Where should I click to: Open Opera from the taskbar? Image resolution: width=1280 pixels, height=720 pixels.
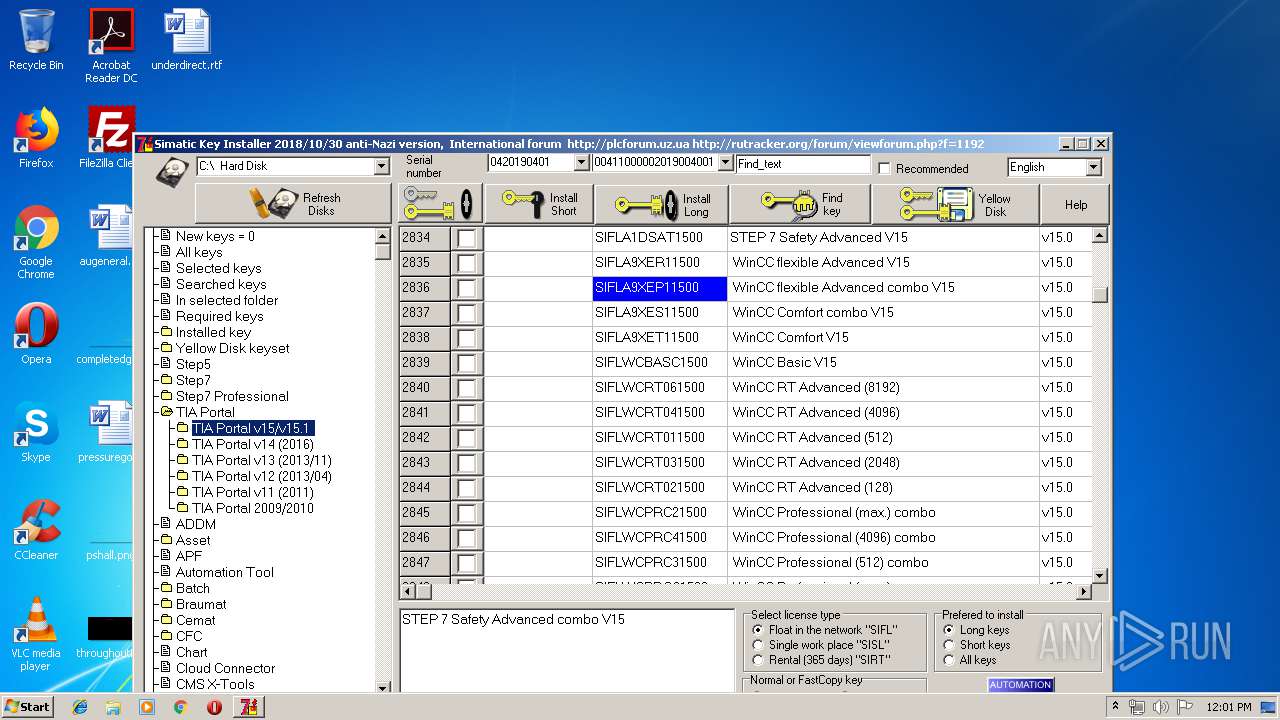(214, 707)
